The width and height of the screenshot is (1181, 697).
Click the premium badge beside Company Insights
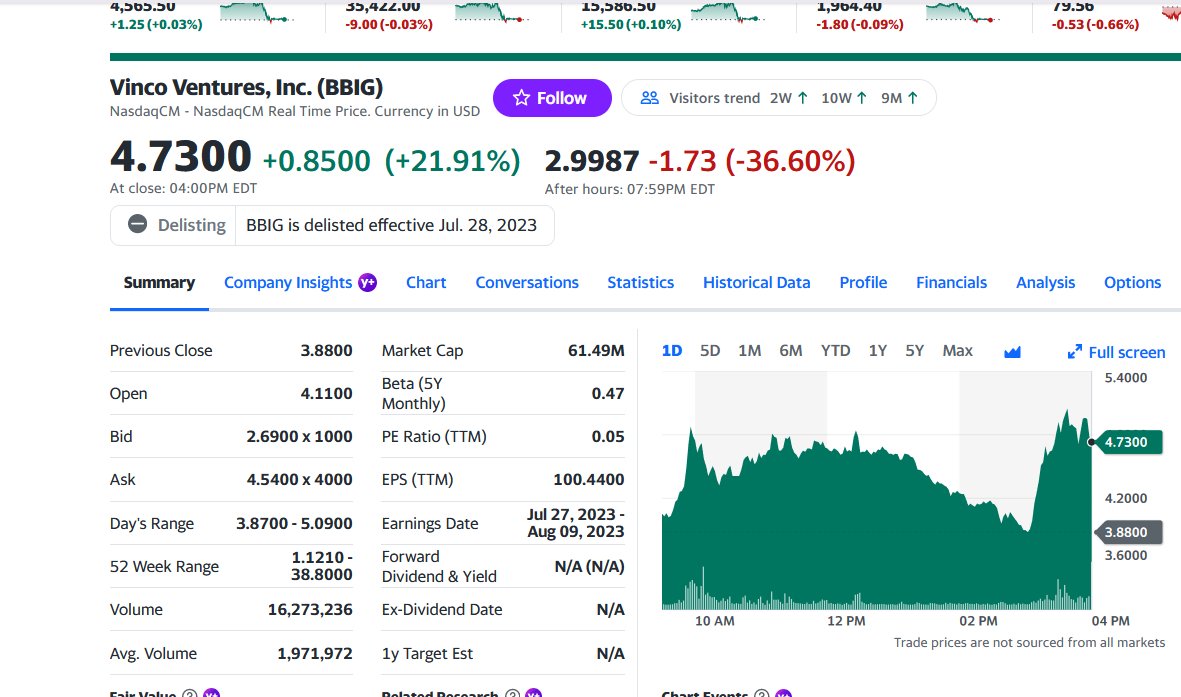(x=368, y=283)
